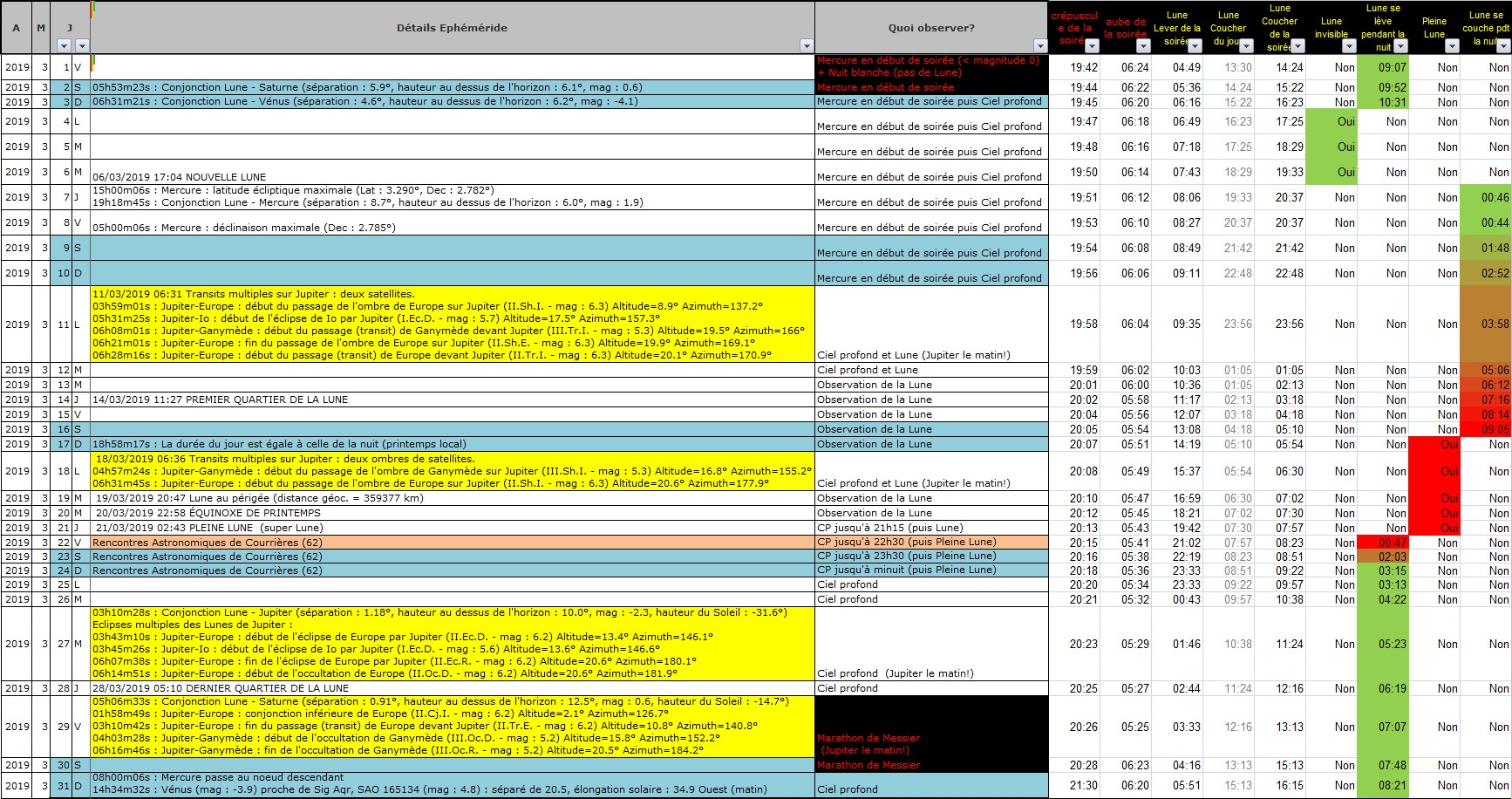Select the Détails Ephéméride column header
Image resolution: width=1512 pixels, height=799 pixels.
[453, 27]
